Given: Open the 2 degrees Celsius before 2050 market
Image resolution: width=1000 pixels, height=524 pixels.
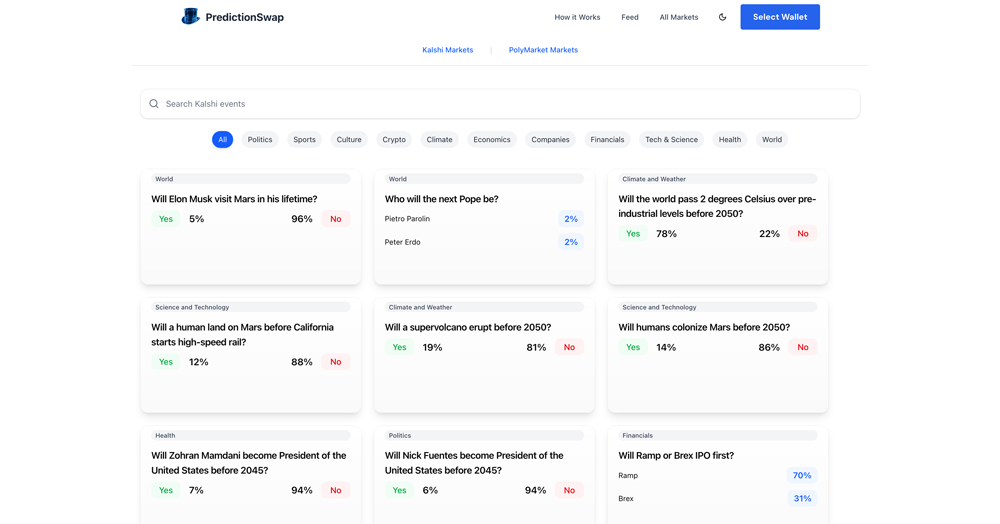Looking at the screenshot, I should point(717,206).
